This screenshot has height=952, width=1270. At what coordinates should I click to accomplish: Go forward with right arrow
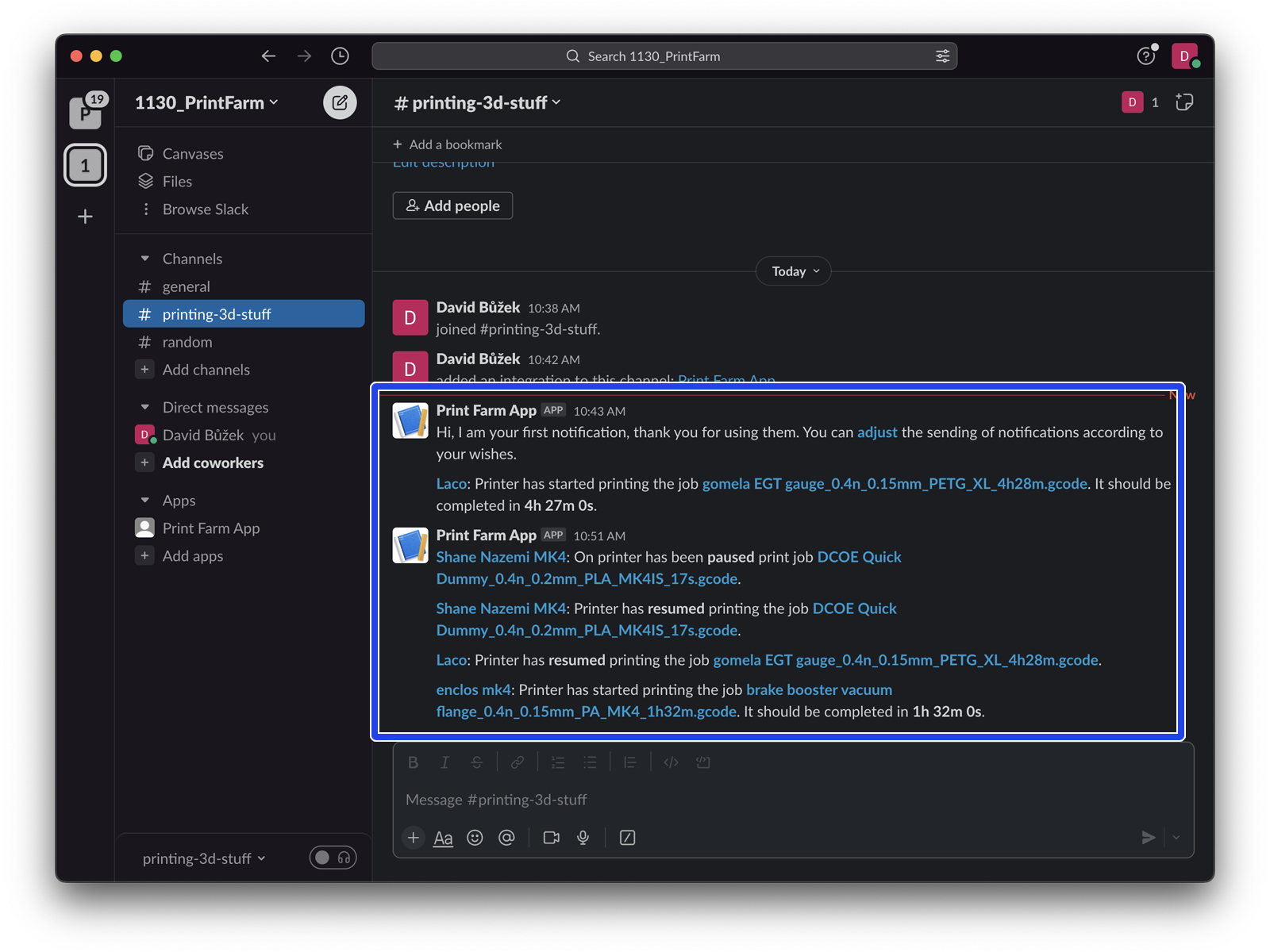[304, 56]
